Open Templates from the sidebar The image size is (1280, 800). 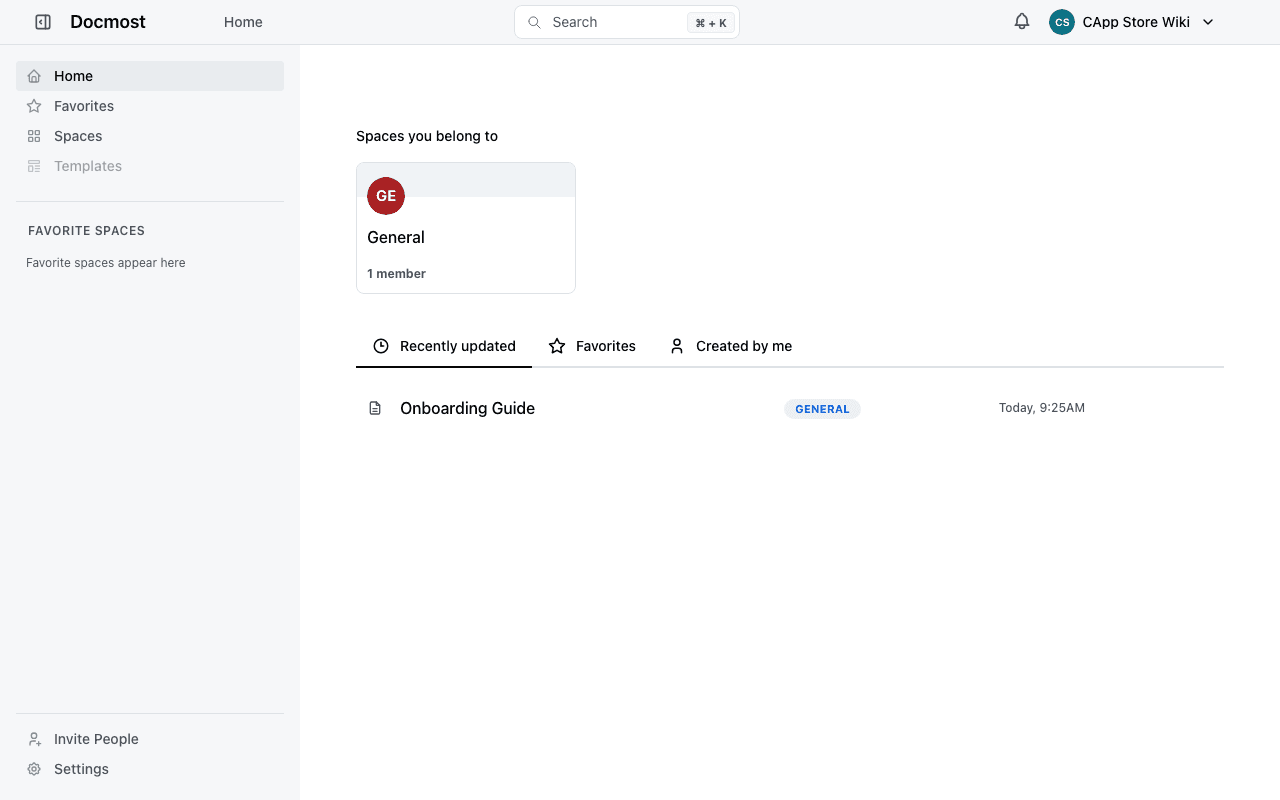[x=150, y=166]
